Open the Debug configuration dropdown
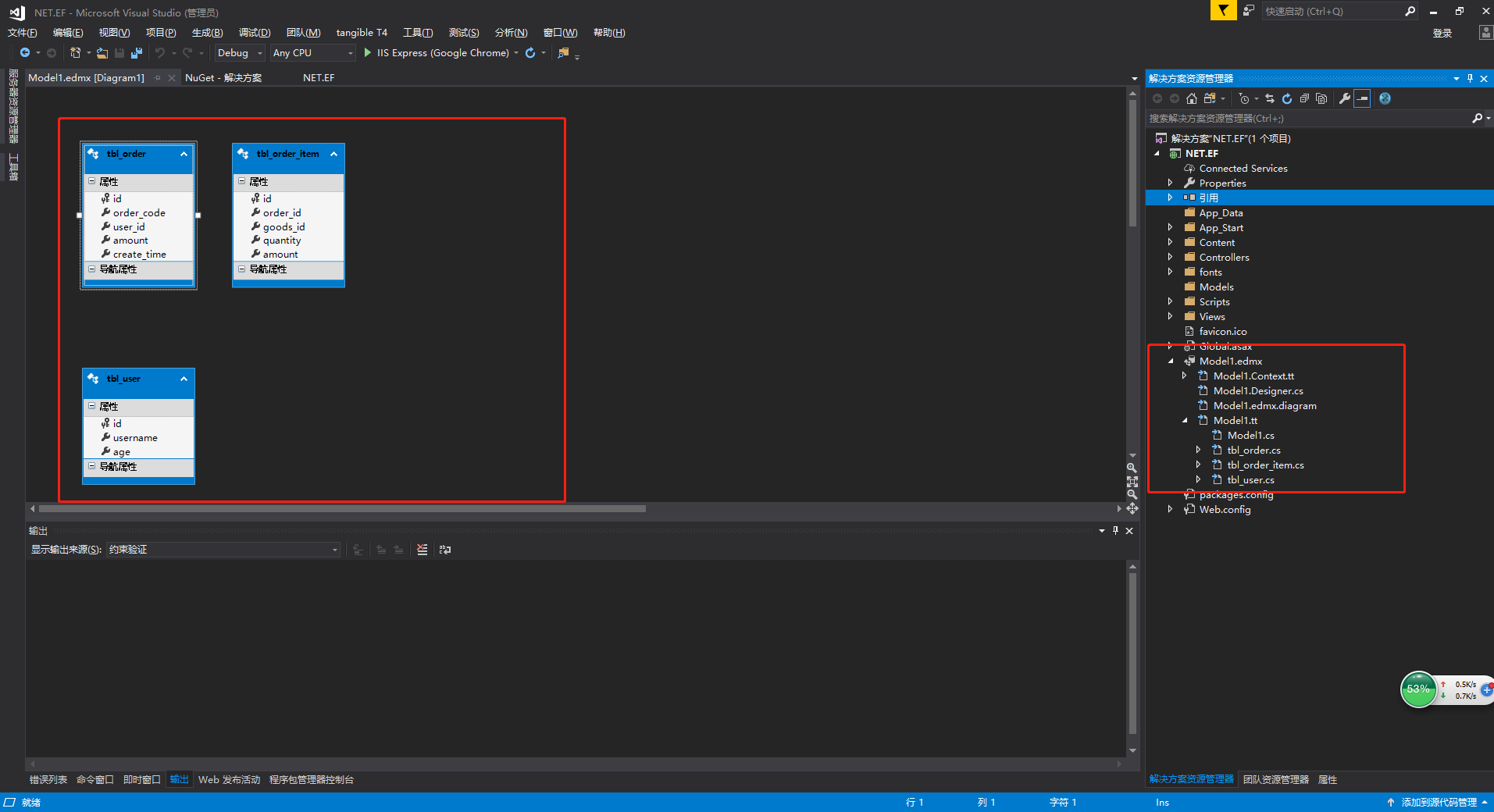Image resolution: width=1494 pixels, height=812 pixels. 260,53
